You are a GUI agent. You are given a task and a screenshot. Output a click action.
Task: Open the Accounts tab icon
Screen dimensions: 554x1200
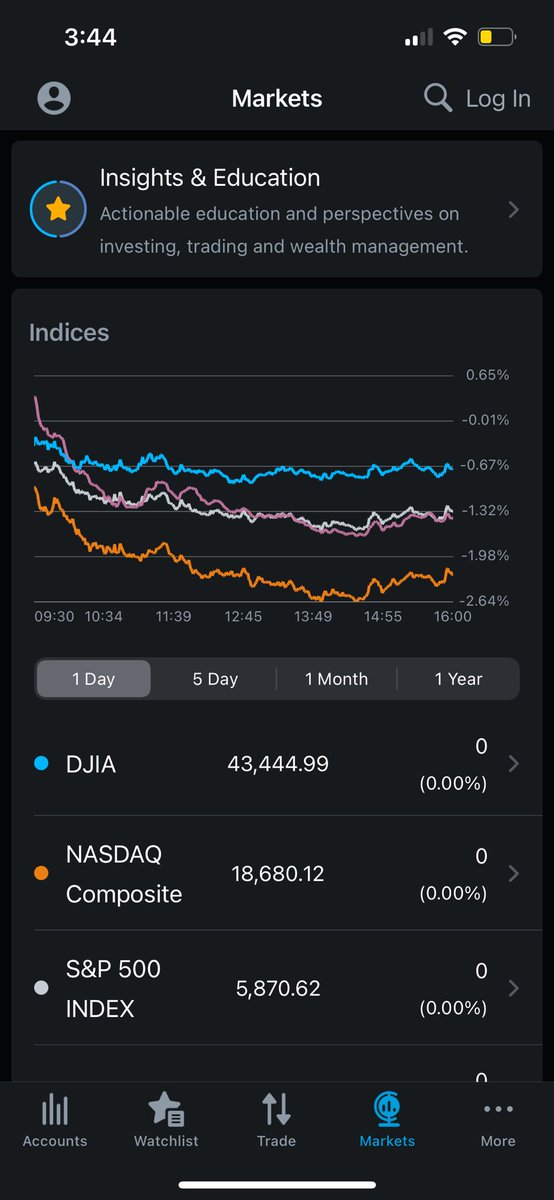pyautogui.click(x=55, y=1110)
